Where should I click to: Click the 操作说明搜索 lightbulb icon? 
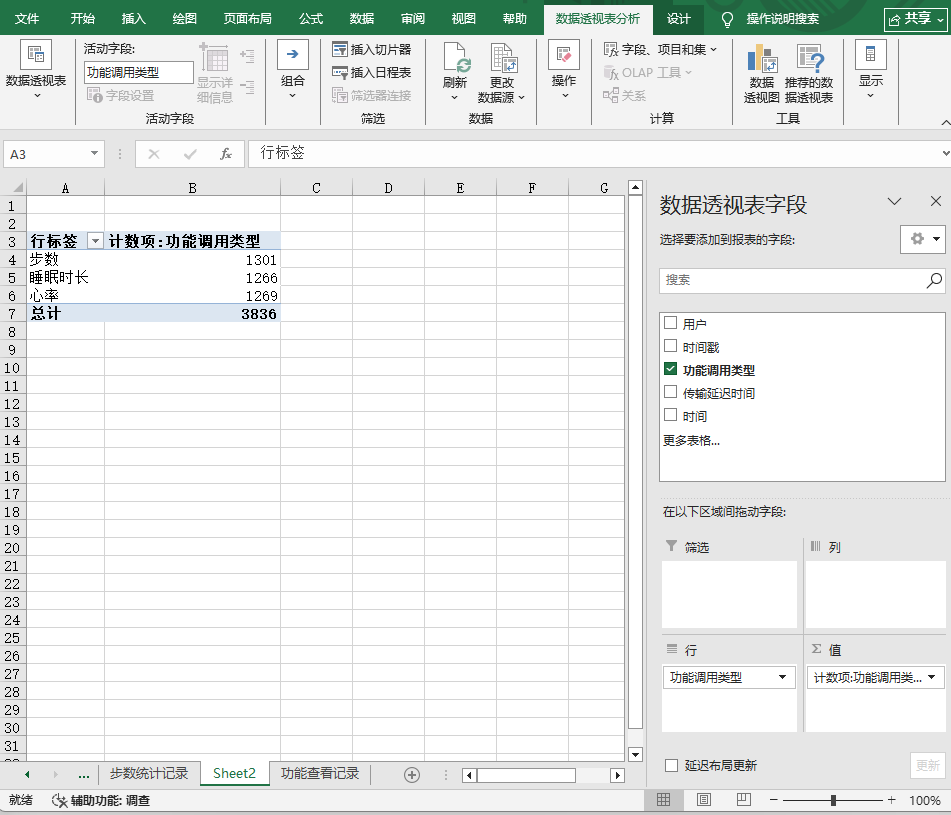[727, 20]
